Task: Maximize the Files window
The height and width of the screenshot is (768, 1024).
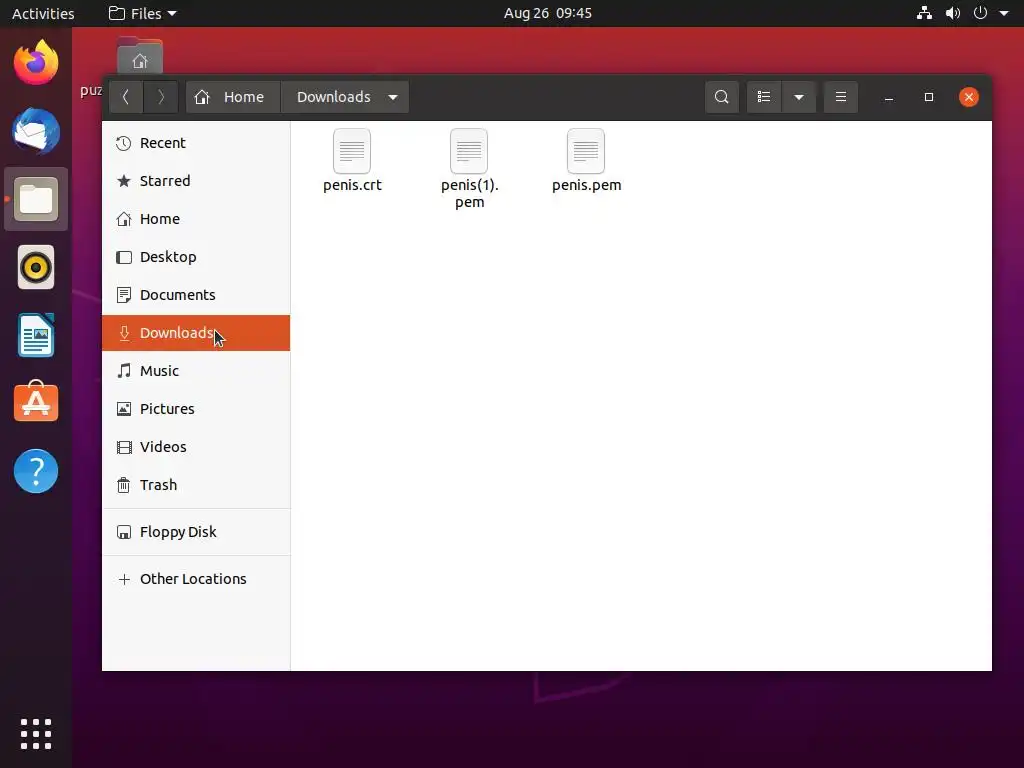Action: [x=929, y=97]
